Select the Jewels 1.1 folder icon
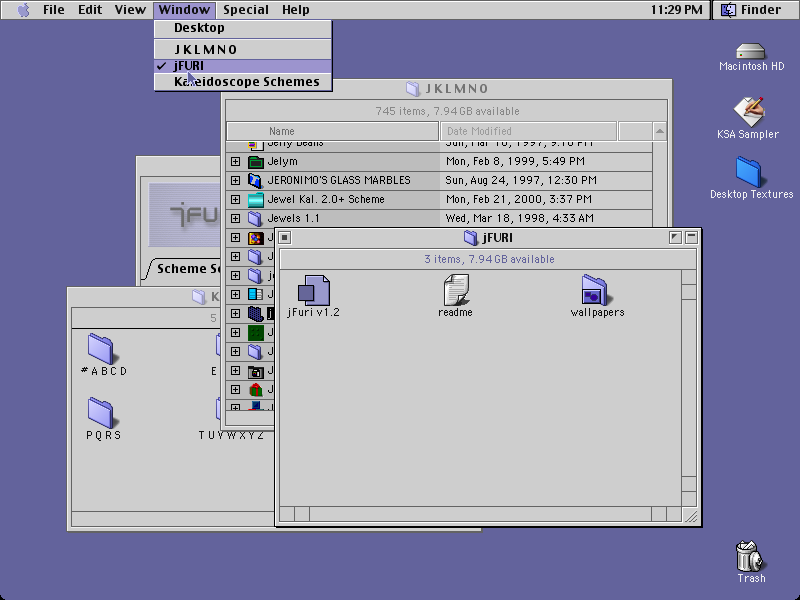 pyautogui.click(x=256, y=218)
